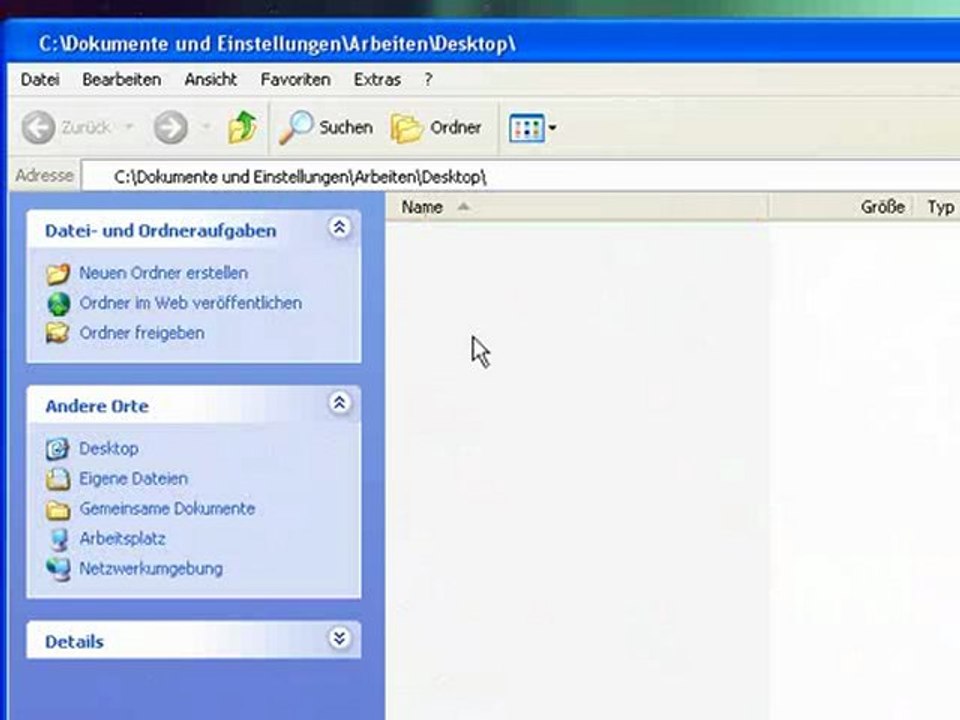Collapse the Andere Orte panel
960x720 pixels.
click(x=339, y=403)
